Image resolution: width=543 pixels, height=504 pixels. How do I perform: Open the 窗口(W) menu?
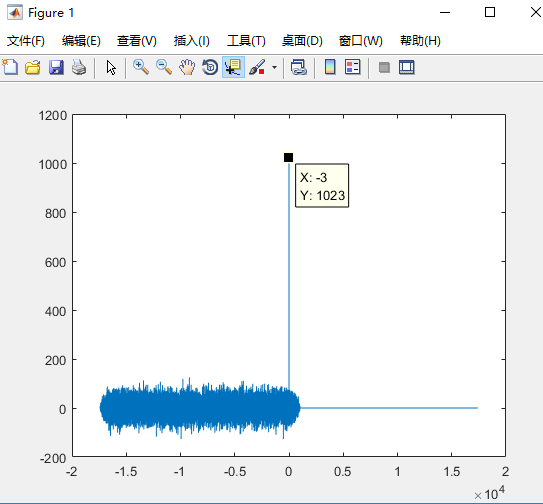tap(360, 41)
